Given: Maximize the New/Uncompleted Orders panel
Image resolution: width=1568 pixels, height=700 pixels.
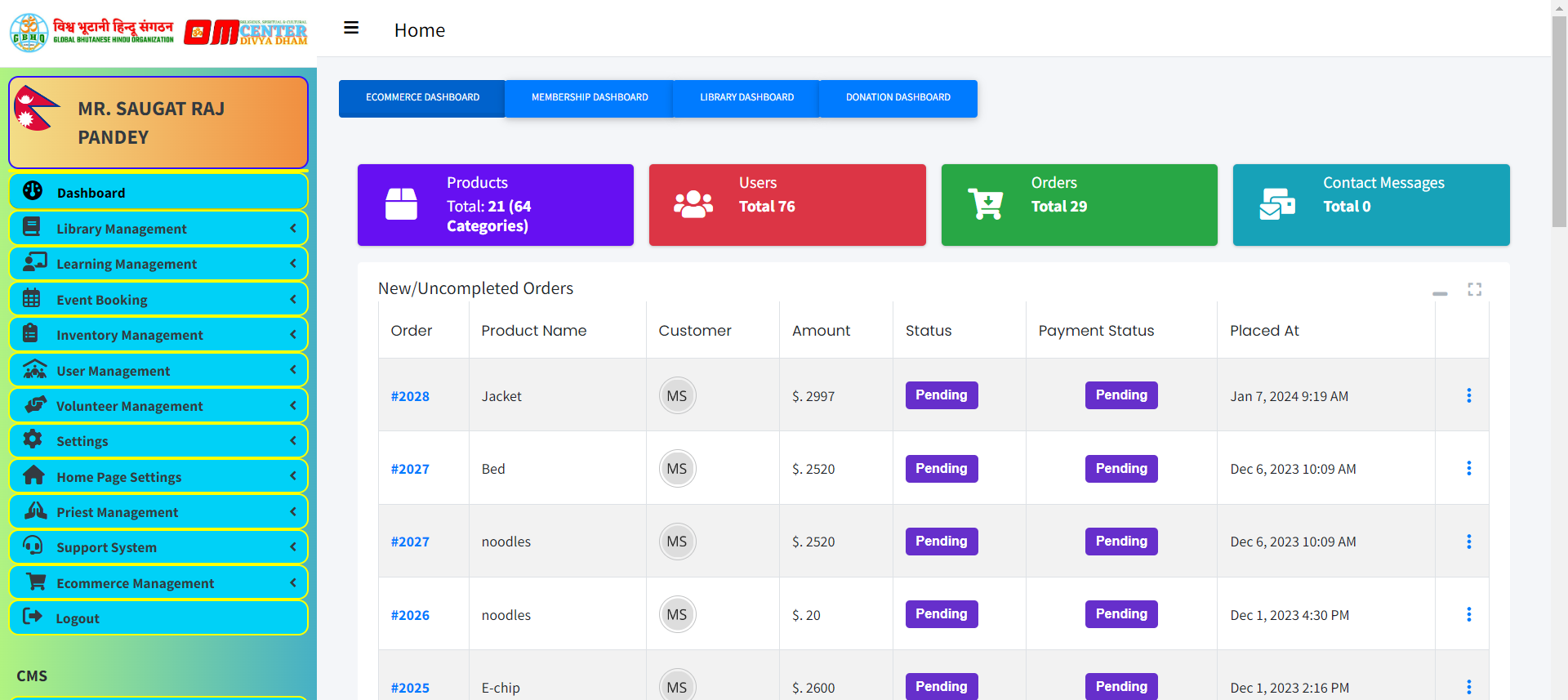Looking at the screenshot, I should click(1474, 289).
